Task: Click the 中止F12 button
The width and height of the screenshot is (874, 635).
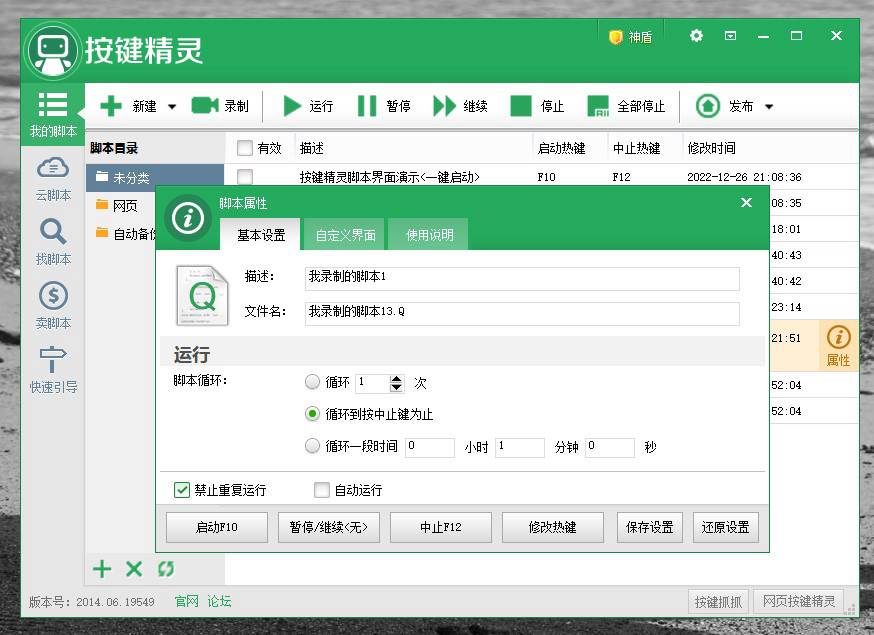Action: point(441,527)
